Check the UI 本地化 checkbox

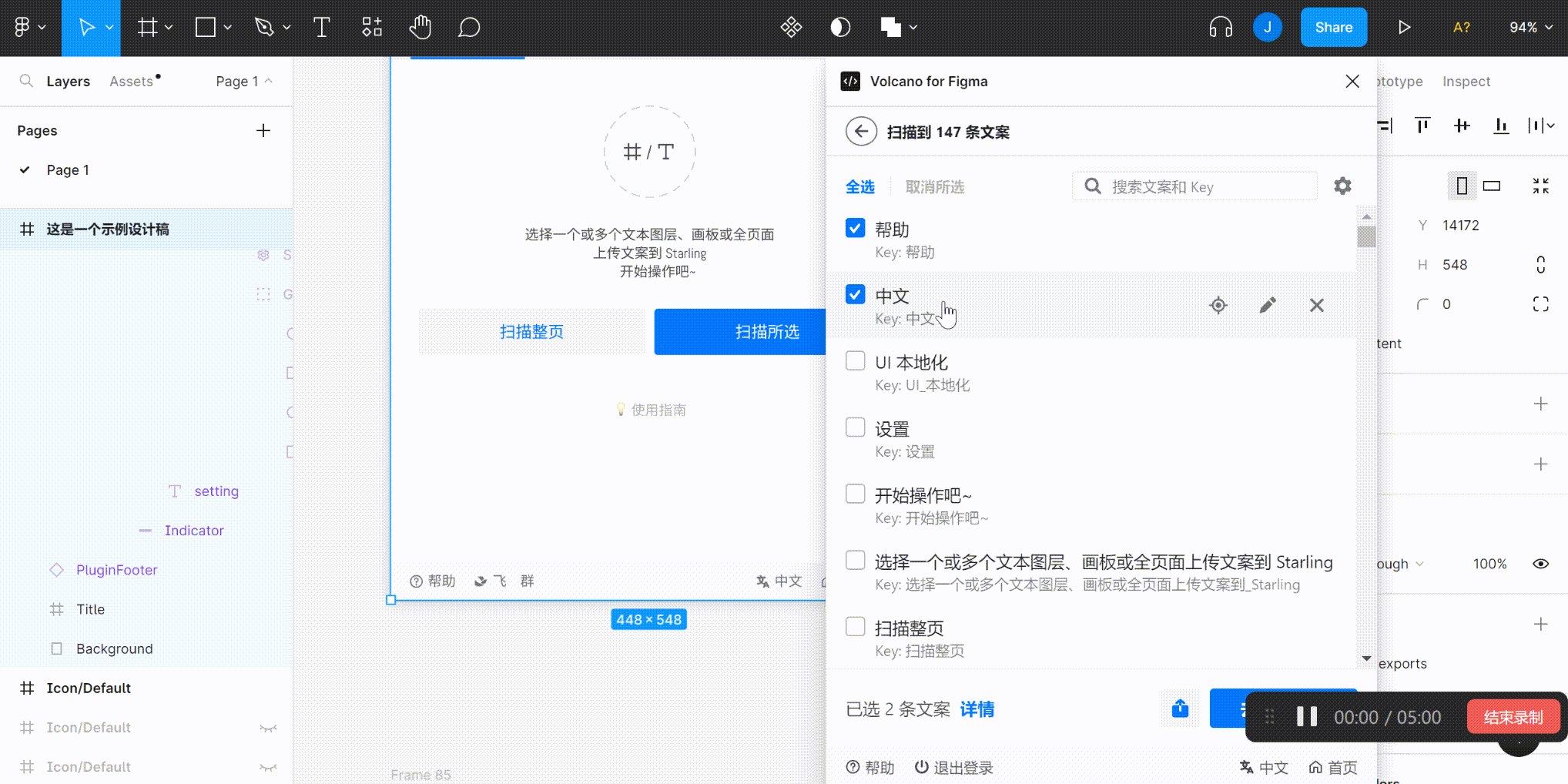(855, 361)
